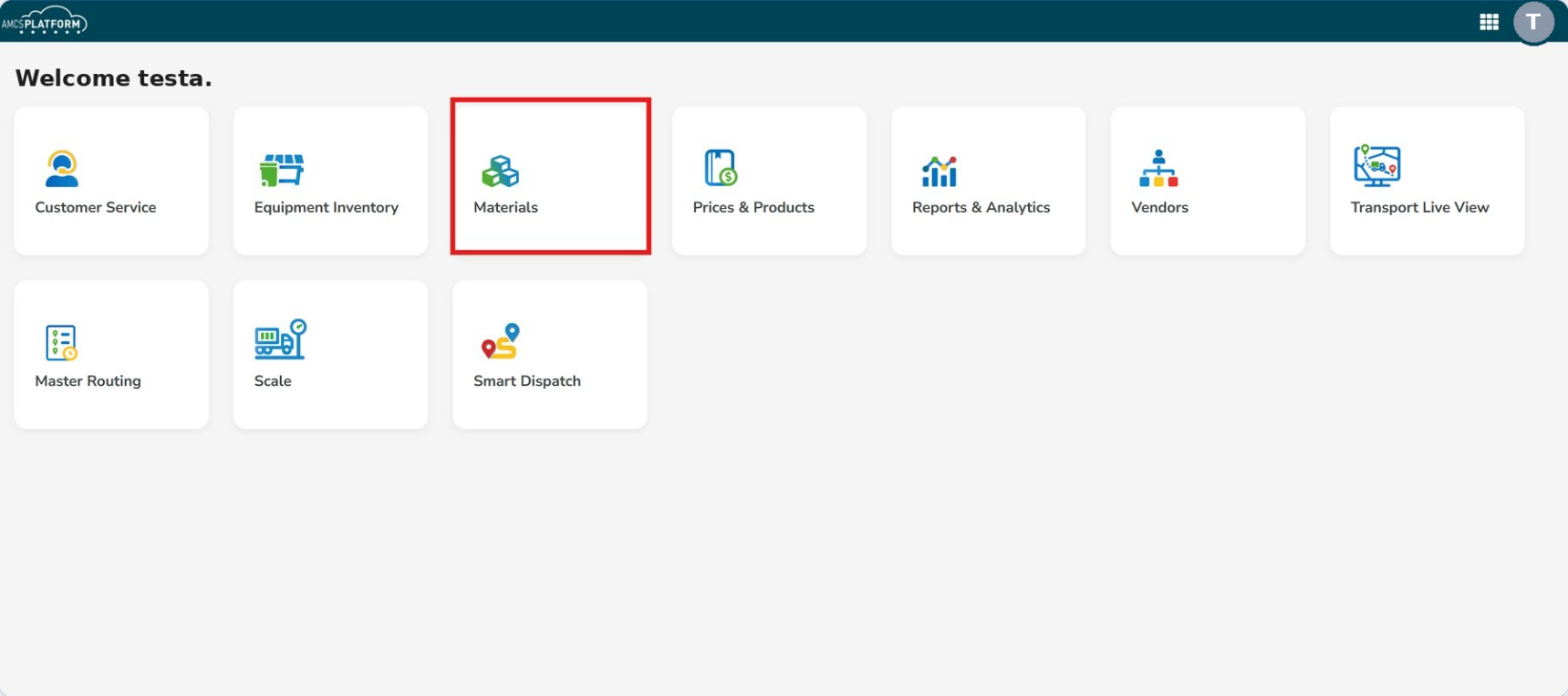Select the Materials cubes icon
The width and height of the screenshot is (1568, 696).
tap(500, 171)
